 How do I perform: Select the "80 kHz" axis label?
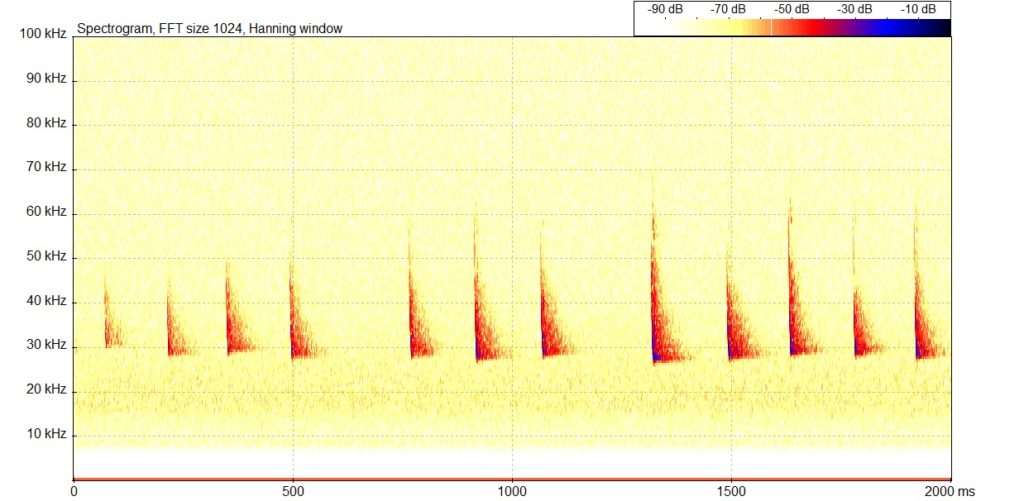(46, 123)
